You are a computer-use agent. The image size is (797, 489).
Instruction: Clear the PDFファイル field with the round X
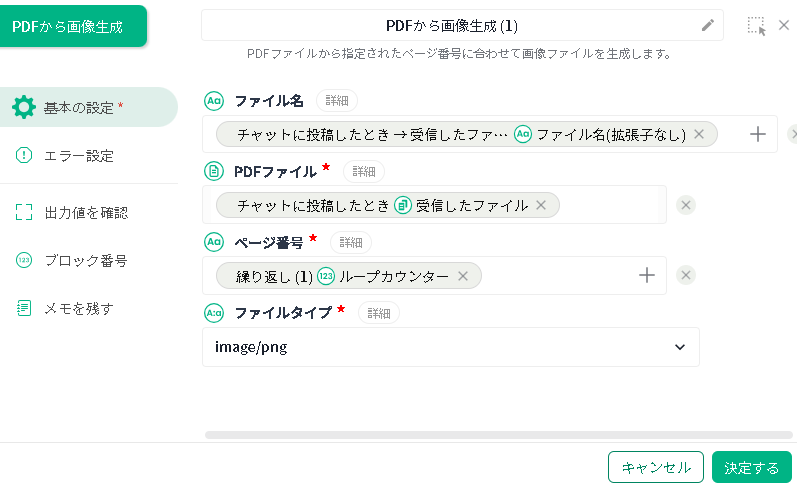(686, 205)
